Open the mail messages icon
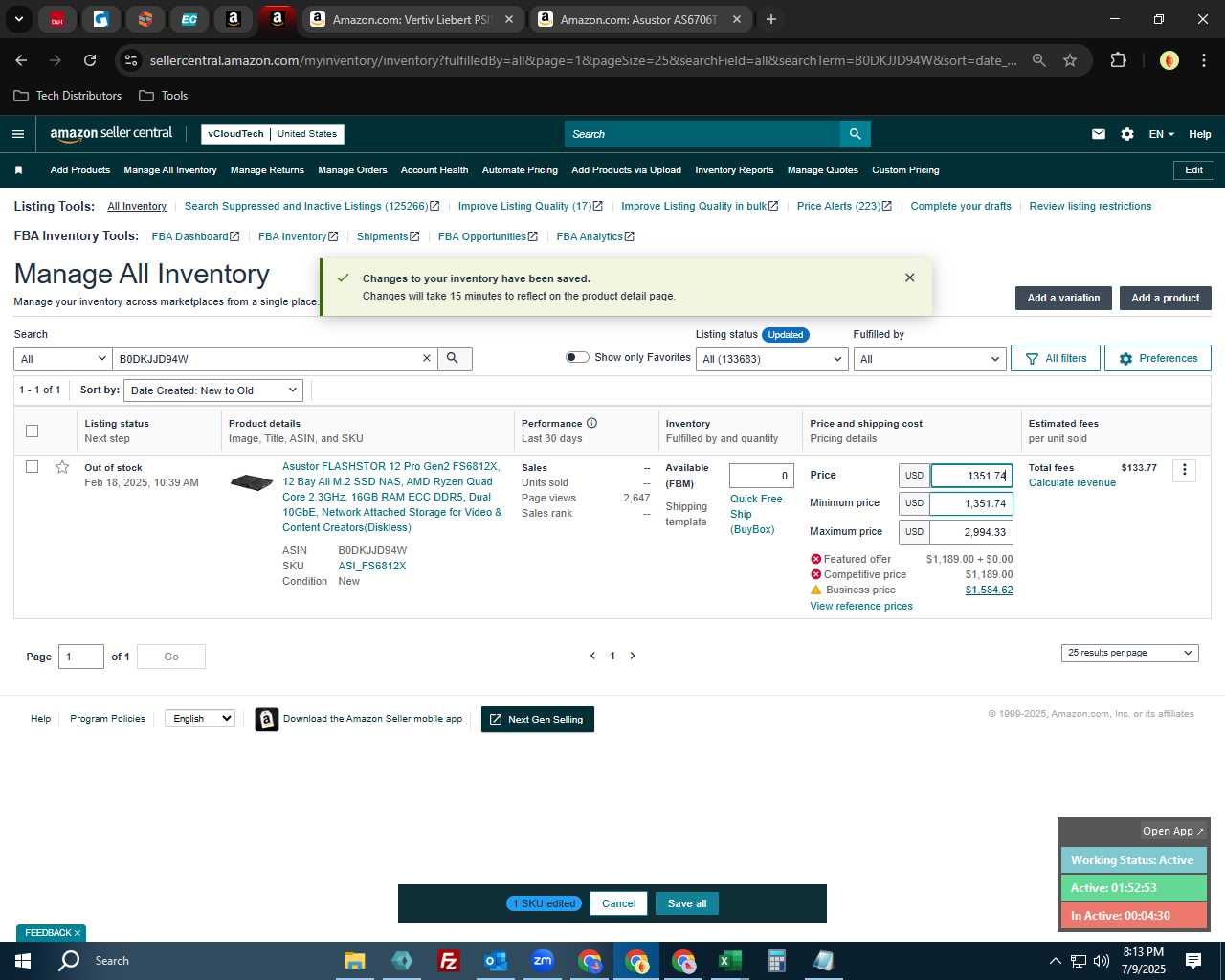Viewport: 1225px width, 980px height. point(1099,134)
